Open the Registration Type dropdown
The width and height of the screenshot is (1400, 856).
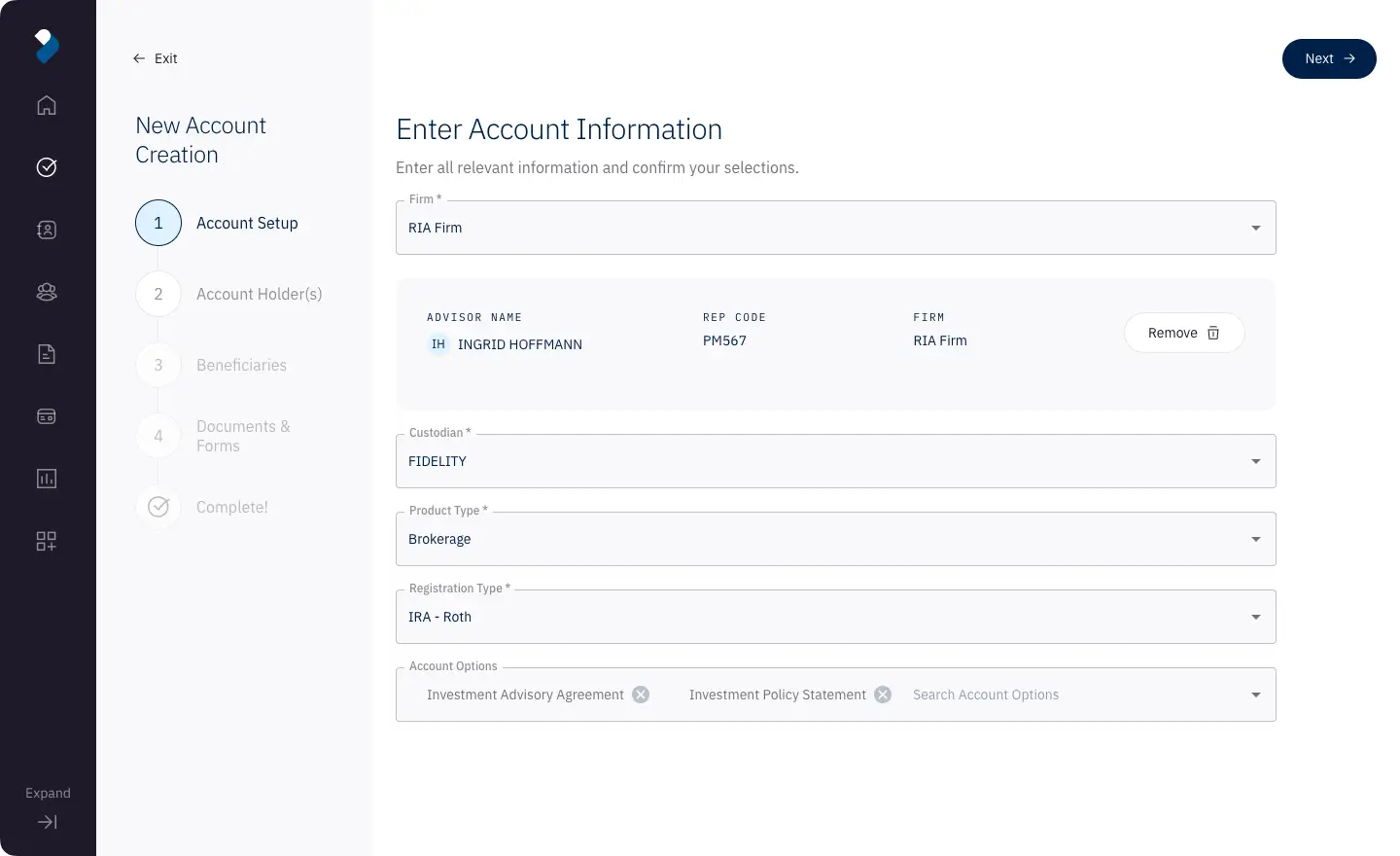tap(1255, 617)
